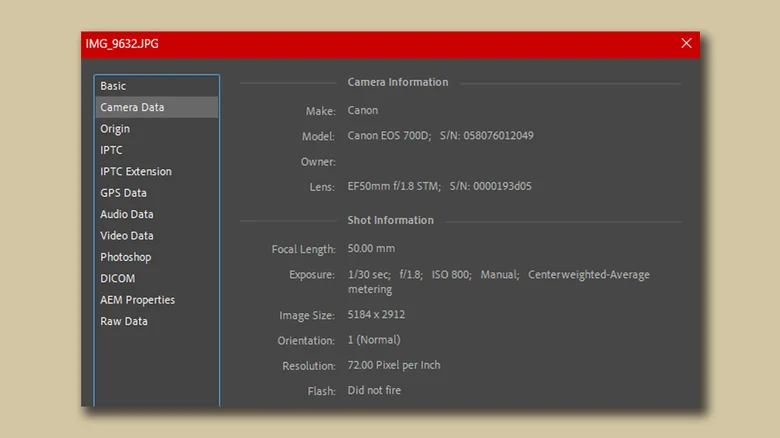Open the Audio Data section
The image size is (780, 438).
click(126, 214)
